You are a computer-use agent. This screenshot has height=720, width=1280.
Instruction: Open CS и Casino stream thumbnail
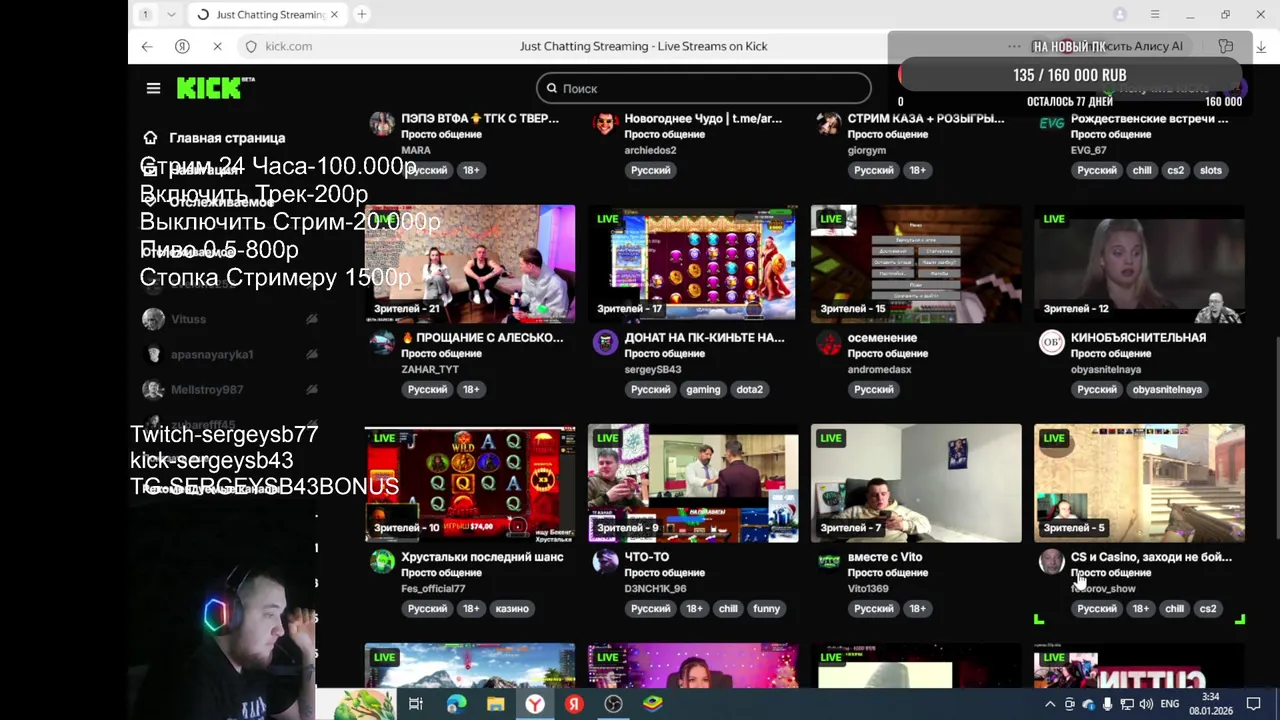tap(1139, 483)
